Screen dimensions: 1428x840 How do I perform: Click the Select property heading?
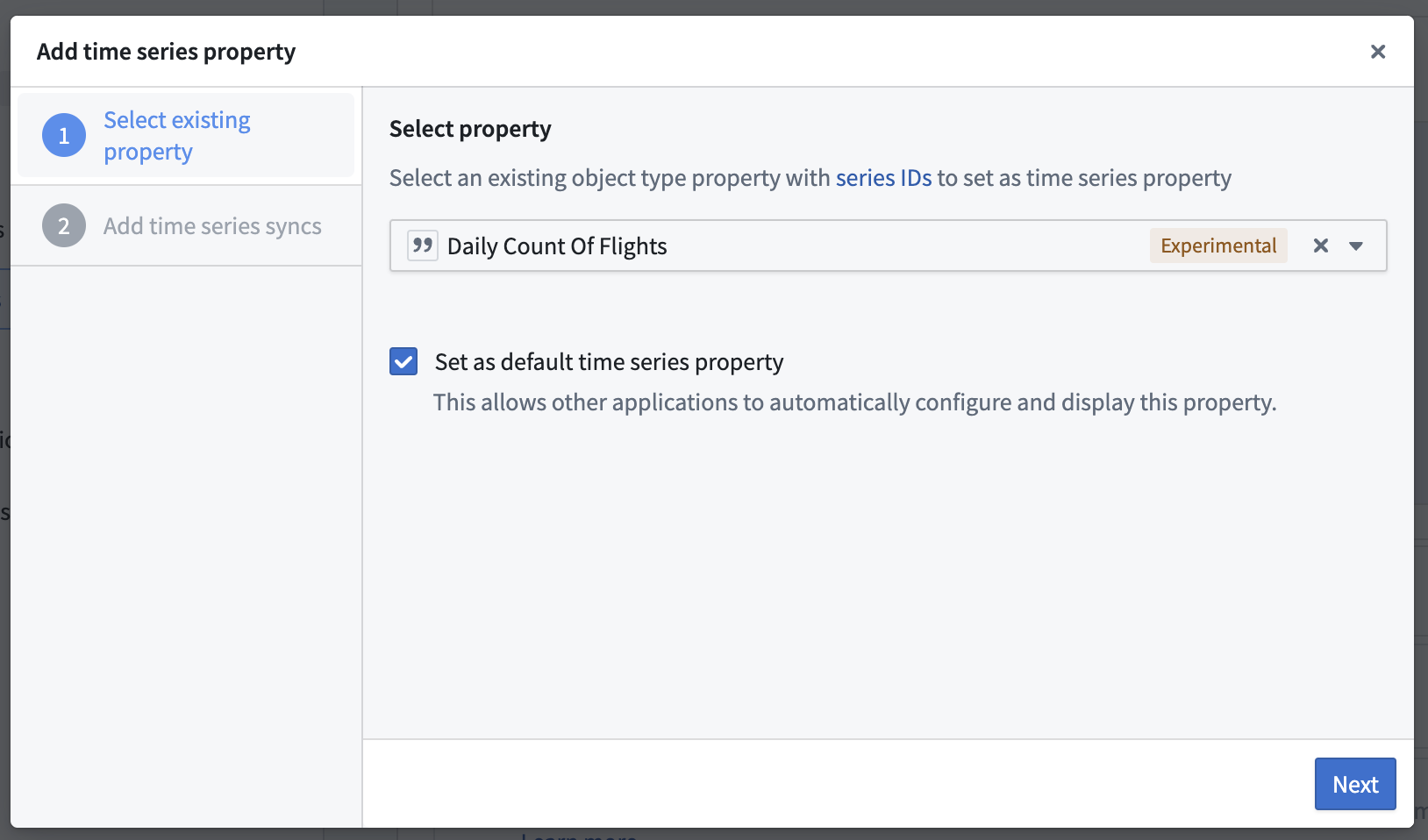coord(470,129)
